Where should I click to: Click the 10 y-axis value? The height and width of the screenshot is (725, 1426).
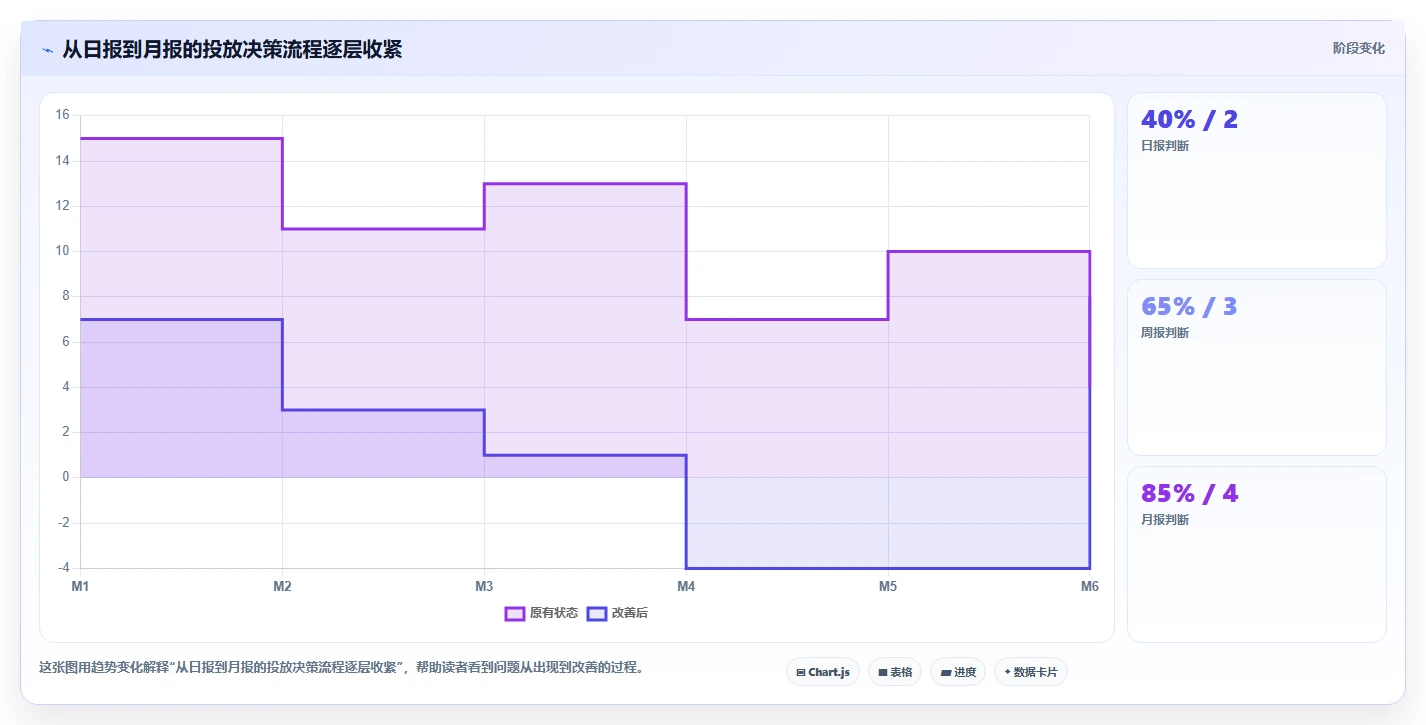tap(62, 251)
